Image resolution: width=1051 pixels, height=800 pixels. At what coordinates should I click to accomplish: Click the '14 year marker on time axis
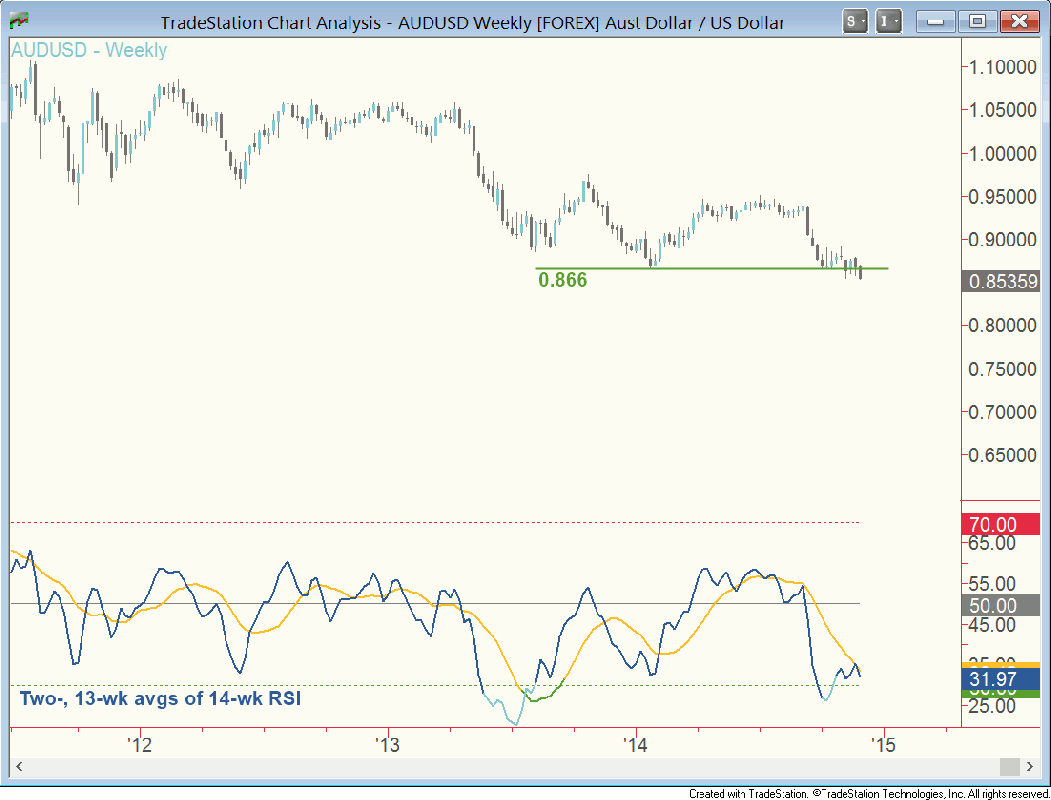635,745
